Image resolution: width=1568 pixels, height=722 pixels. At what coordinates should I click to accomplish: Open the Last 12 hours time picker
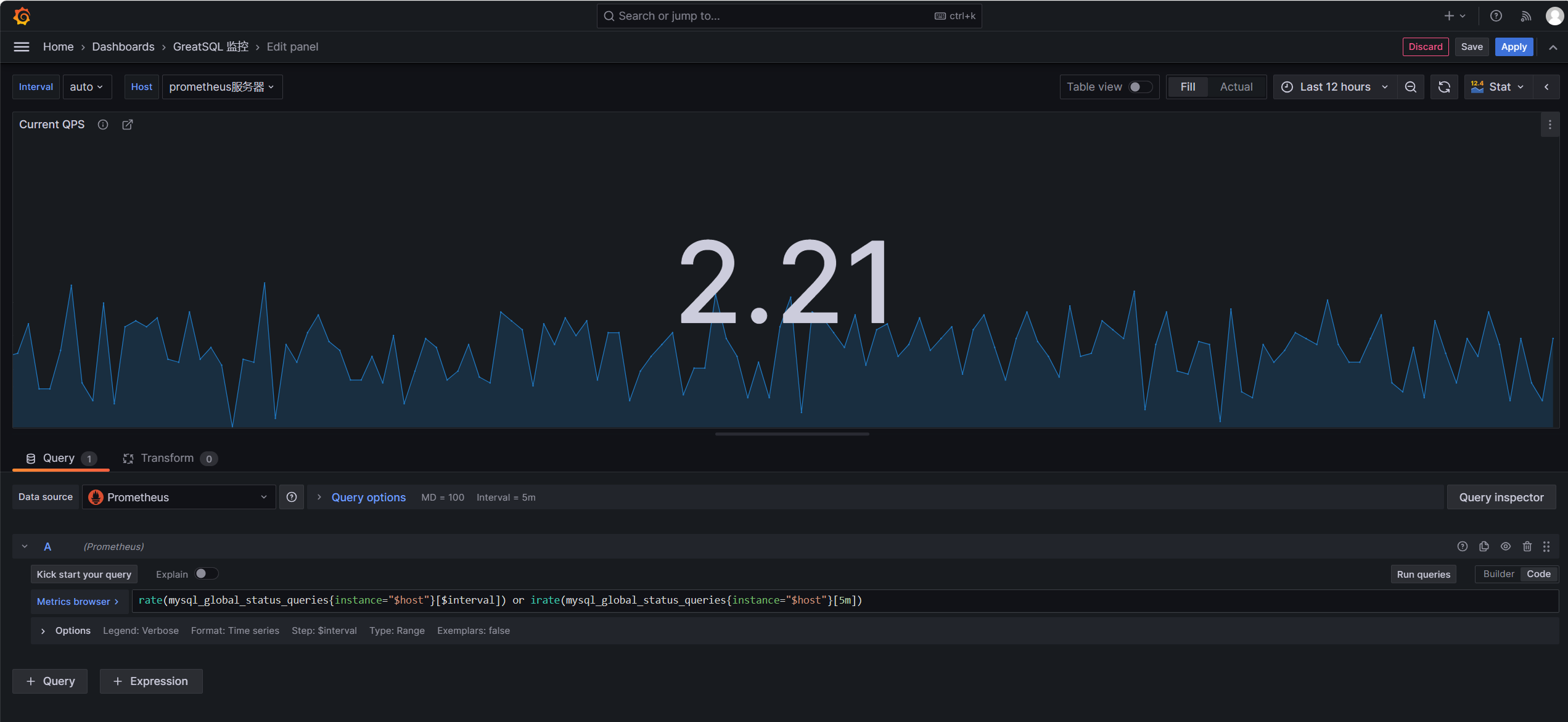click(x=1334, y=87)
